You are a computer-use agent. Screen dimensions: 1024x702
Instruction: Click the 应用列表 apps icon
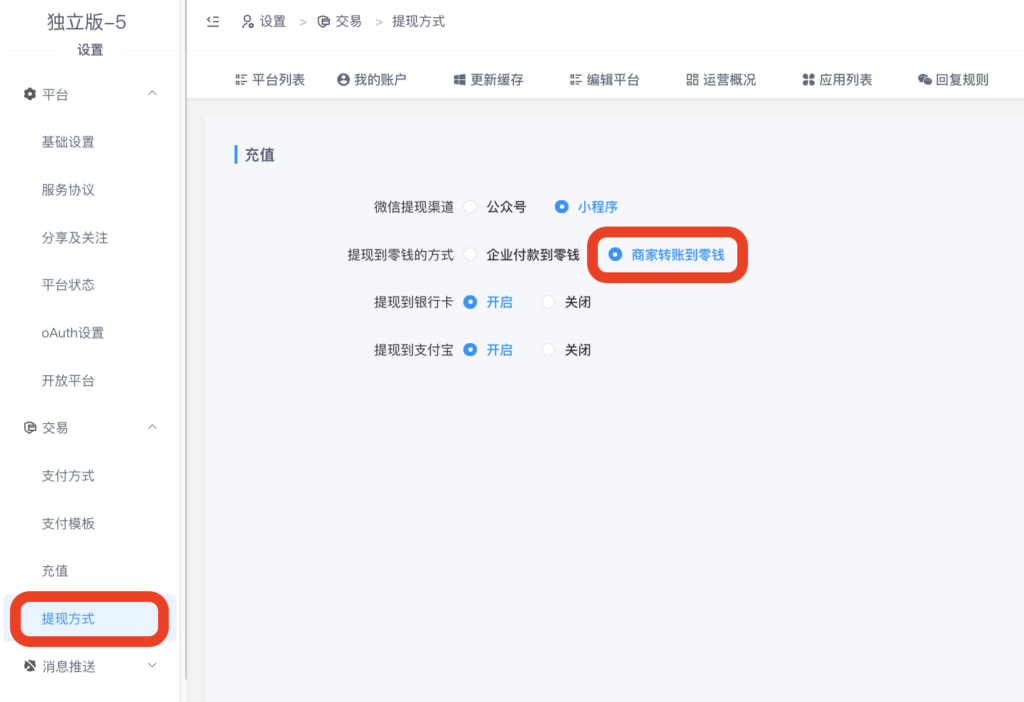pyautogui.click(x=810, y=79)
